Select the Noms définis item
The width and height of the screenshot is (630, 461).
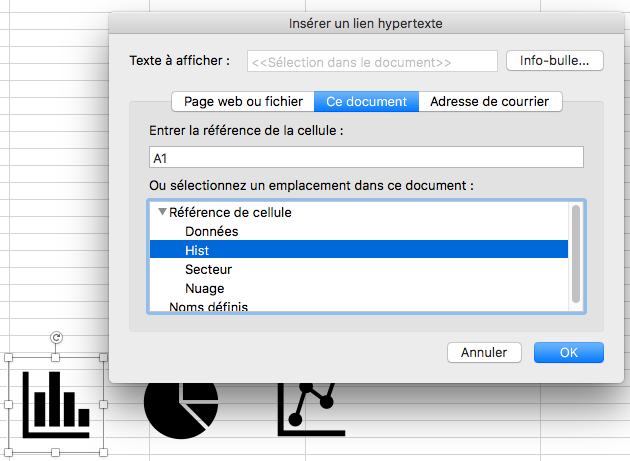208,307
